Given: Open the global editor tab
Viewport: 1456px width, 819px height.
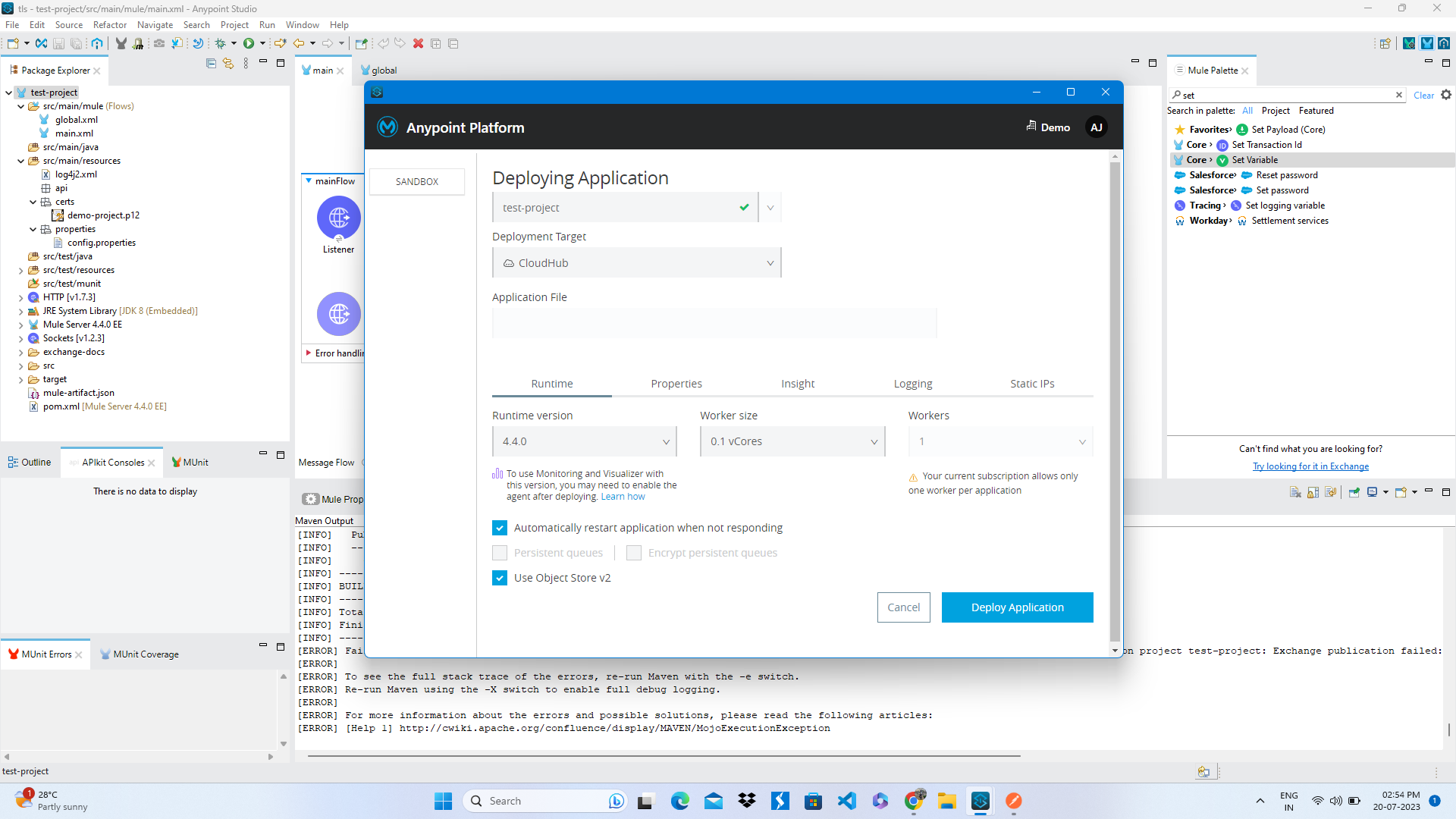Looking at the screenshot, I should [379, 70].
